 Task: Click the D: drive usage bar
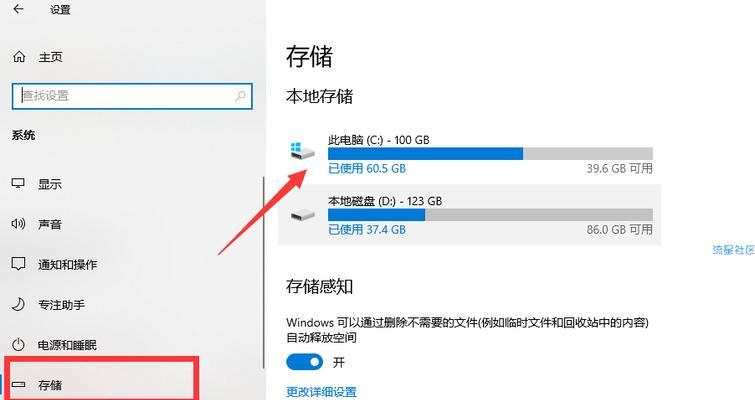490,215
